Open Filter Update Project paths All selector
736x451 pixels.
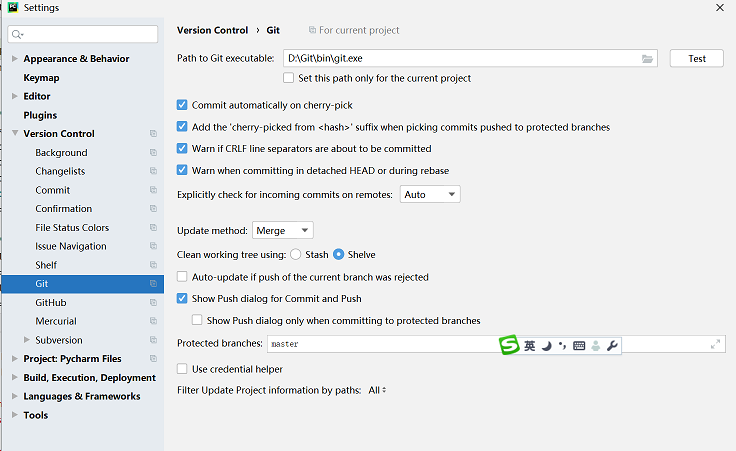377,390
